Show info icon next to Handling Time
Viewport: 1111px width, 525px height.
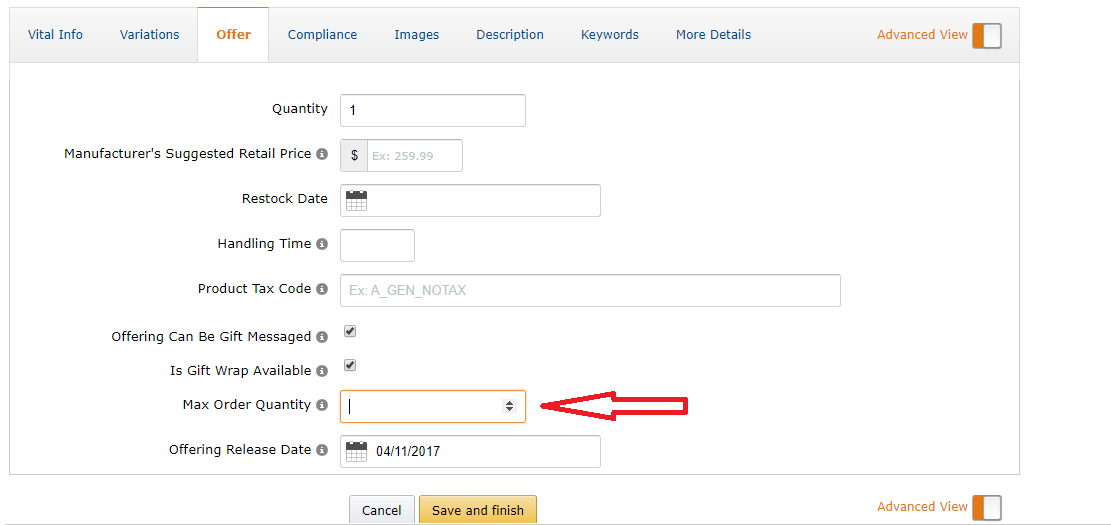(322, 244)
